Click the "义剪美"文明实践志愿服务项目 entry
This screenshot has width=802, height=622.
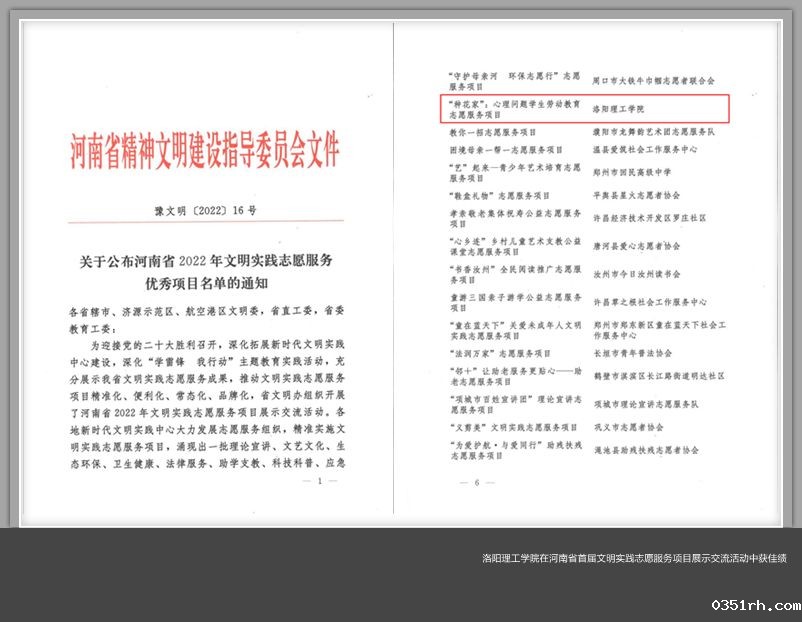pos(508,427)
